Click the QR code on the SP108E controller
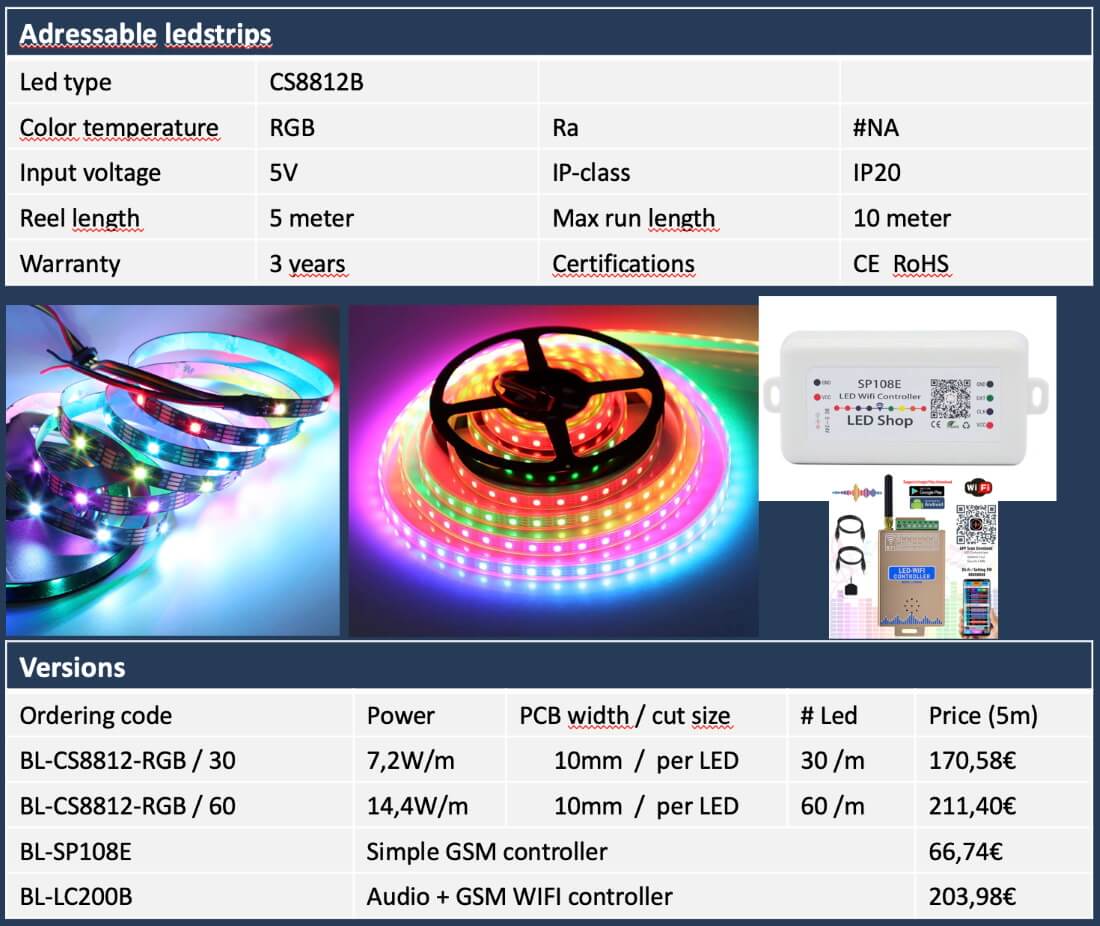Screen dimensions: 1100x926 [950, 400]
